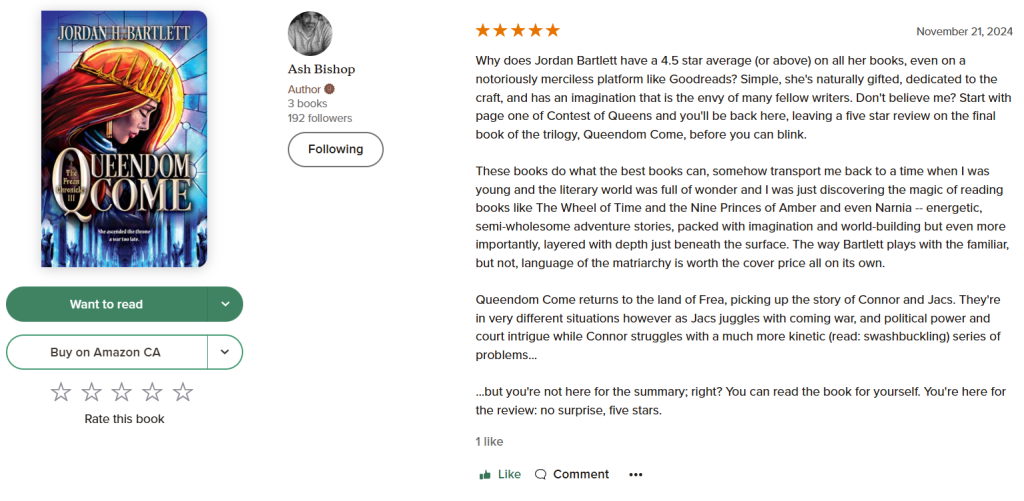Image resolution: width=1024 pixels, height=501 pixels.
Task: Click the Goodreads Author badge icon
Action: point(329,89)
